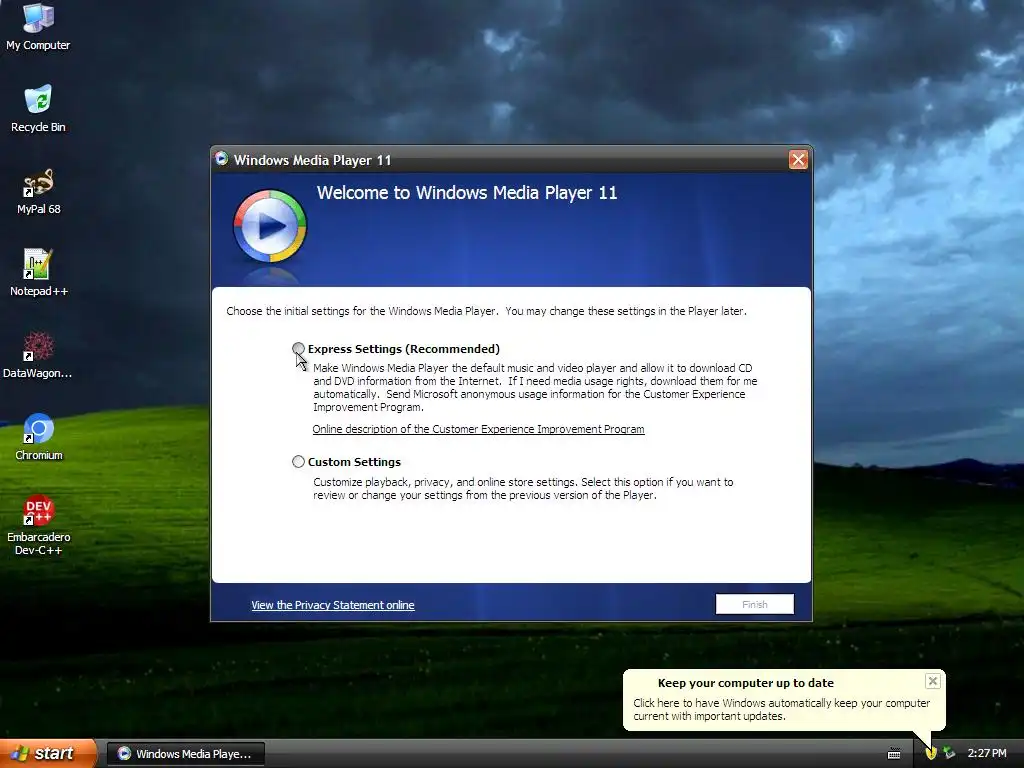Viewport: 1024px width, 768px height.
Task: View the Privacy Statement online
Action: click(332, 605)
